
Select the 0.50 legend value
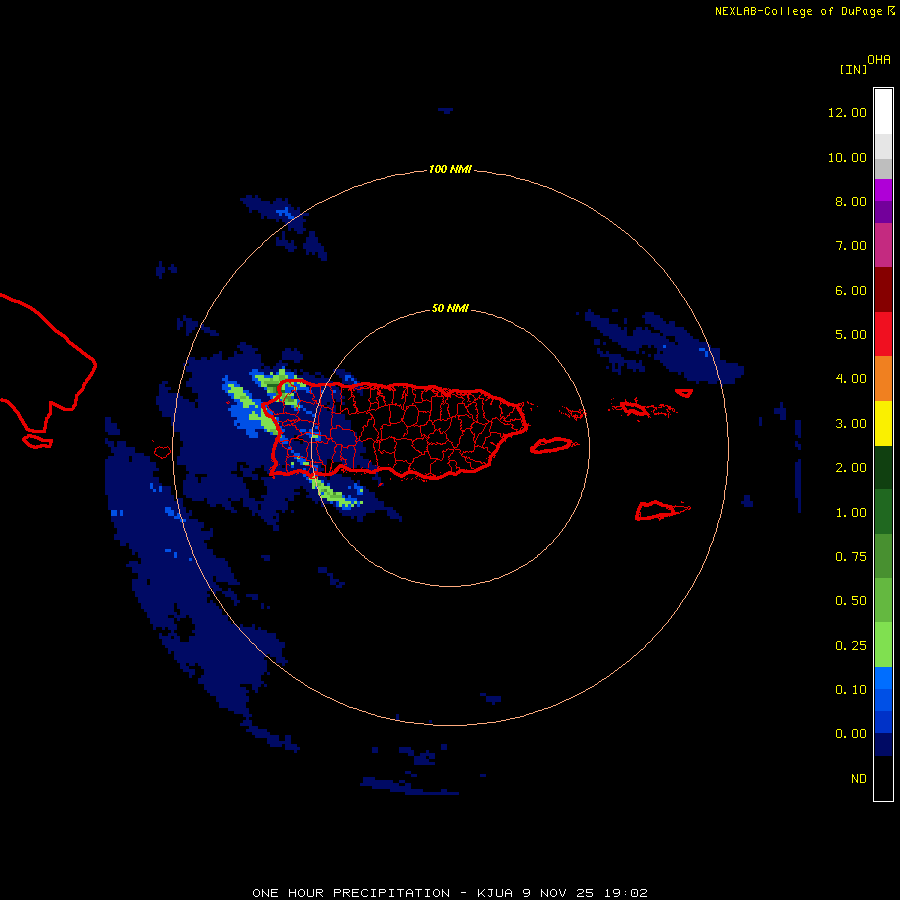(x=851, y=601)
